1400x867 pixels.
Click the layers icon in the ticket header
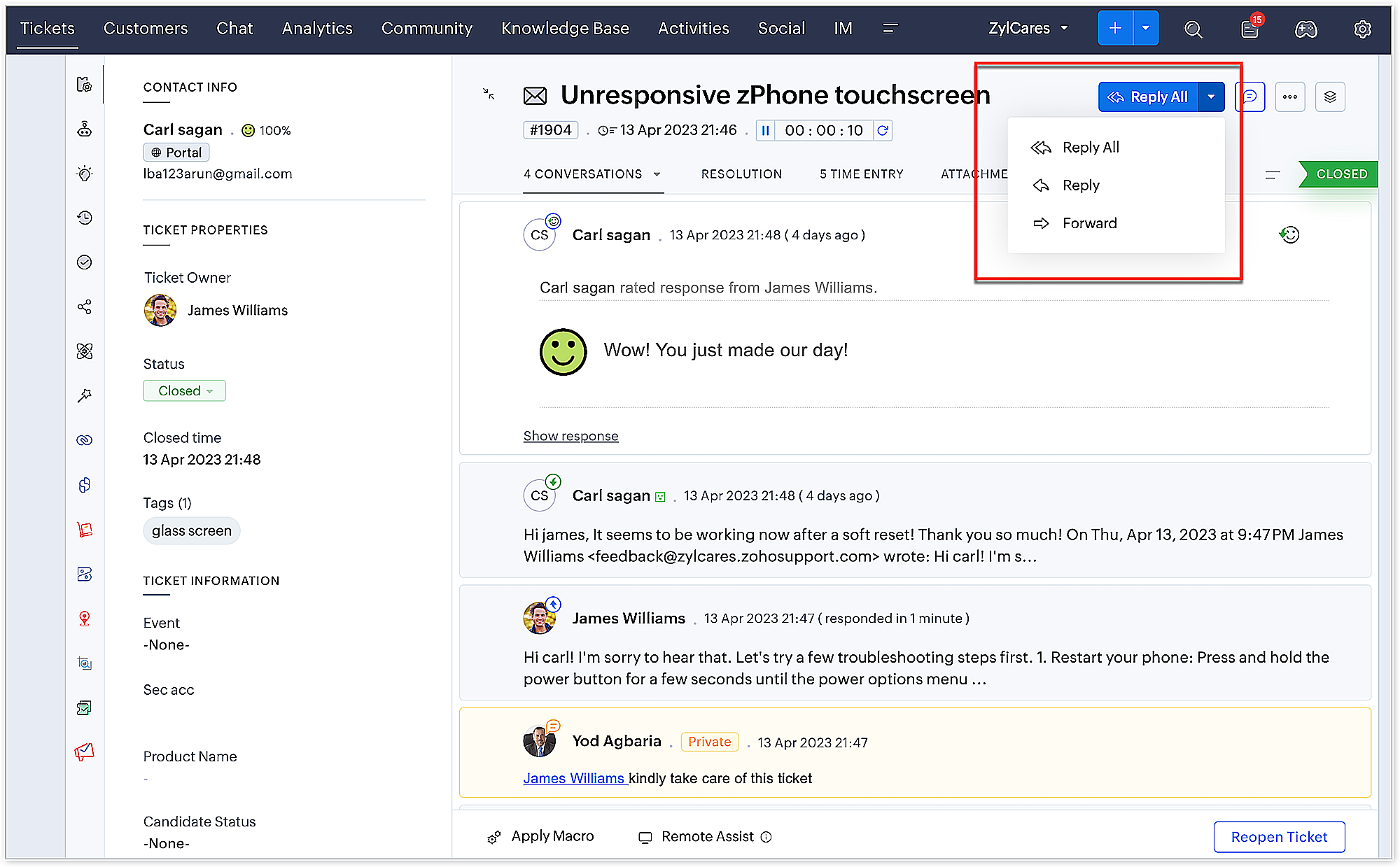point(1330,97)
